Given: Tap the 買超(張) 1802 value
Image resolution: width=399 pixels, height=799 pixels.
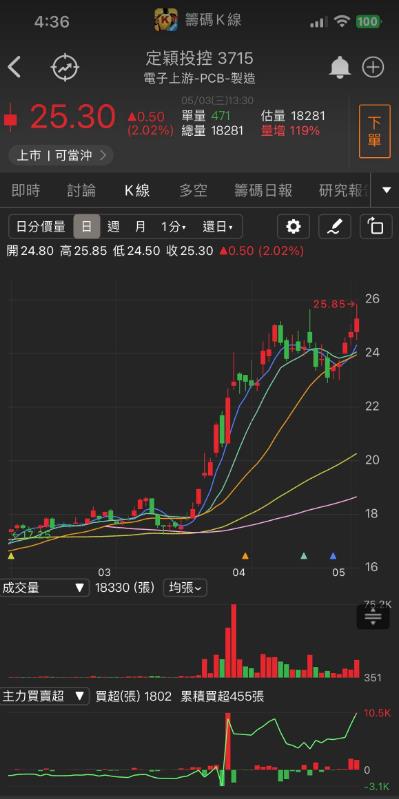Looking at the screenshot, I should tap(134, 696).
